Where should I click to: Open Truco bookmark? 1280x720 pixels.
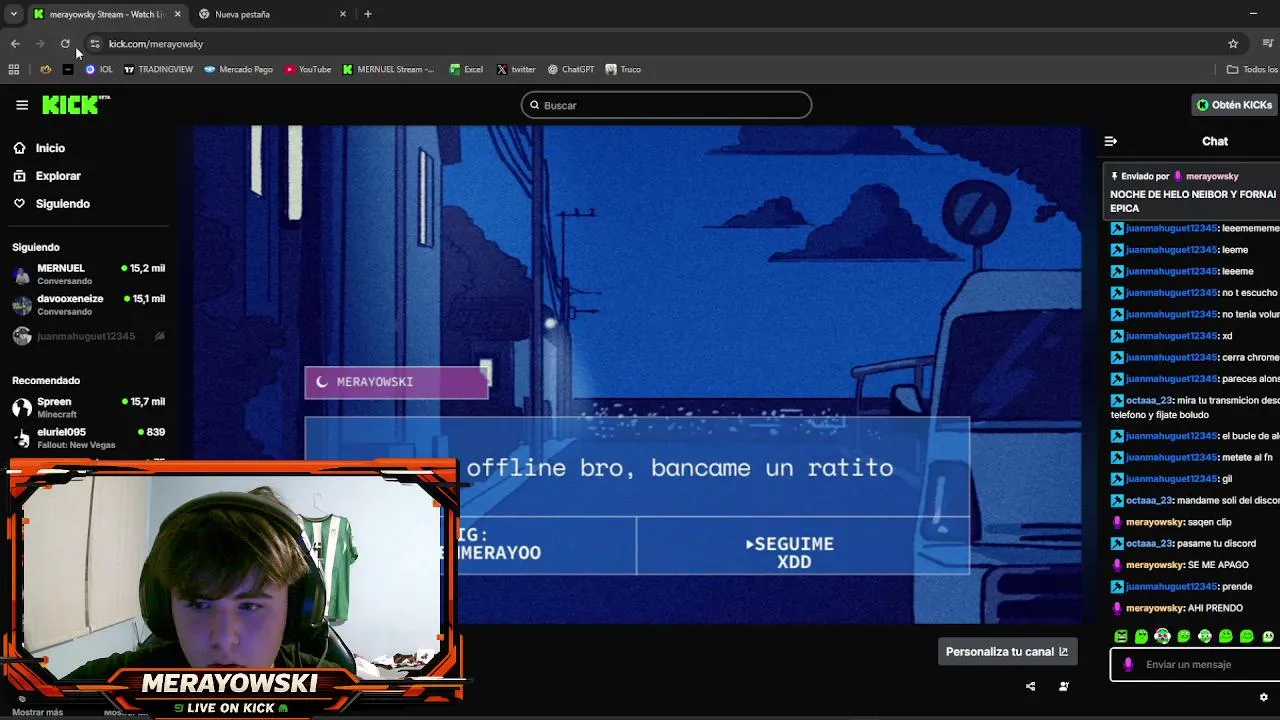[623, 69]
